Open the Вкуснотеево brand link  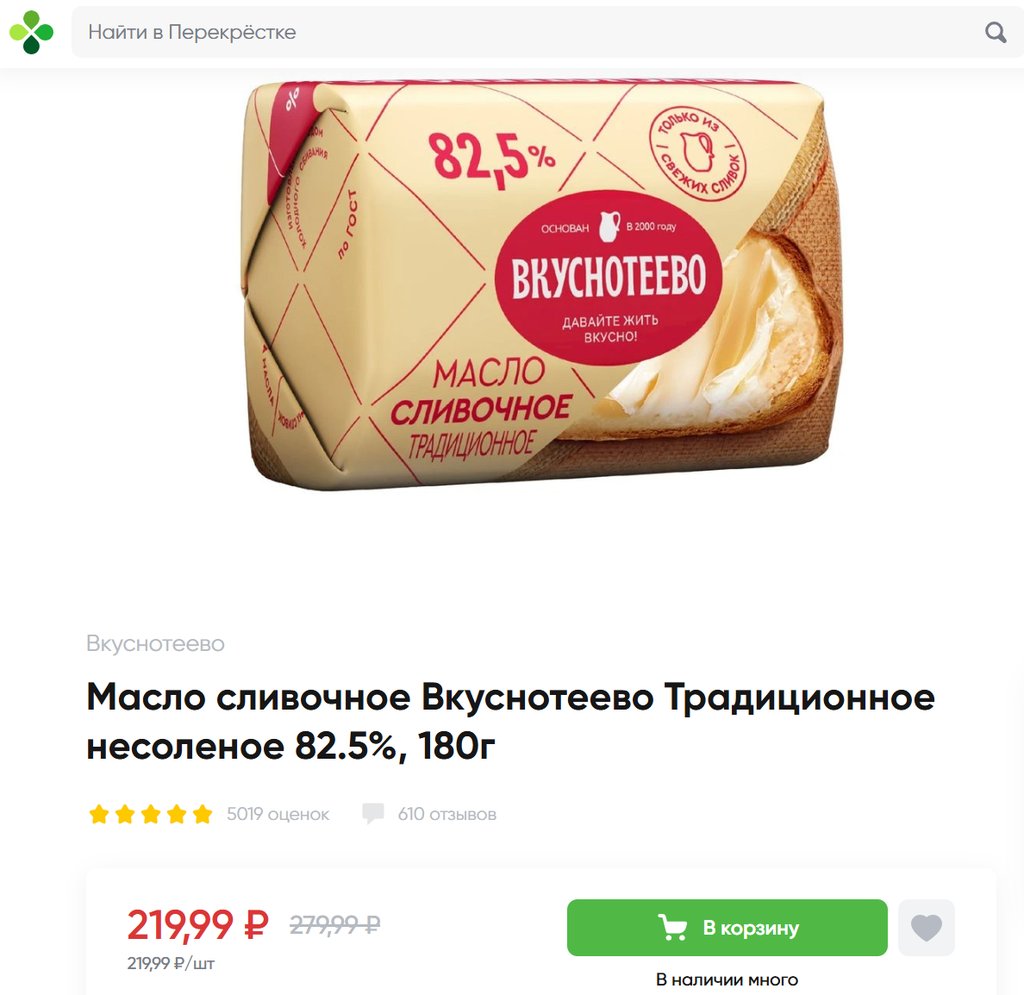[155, 643]
